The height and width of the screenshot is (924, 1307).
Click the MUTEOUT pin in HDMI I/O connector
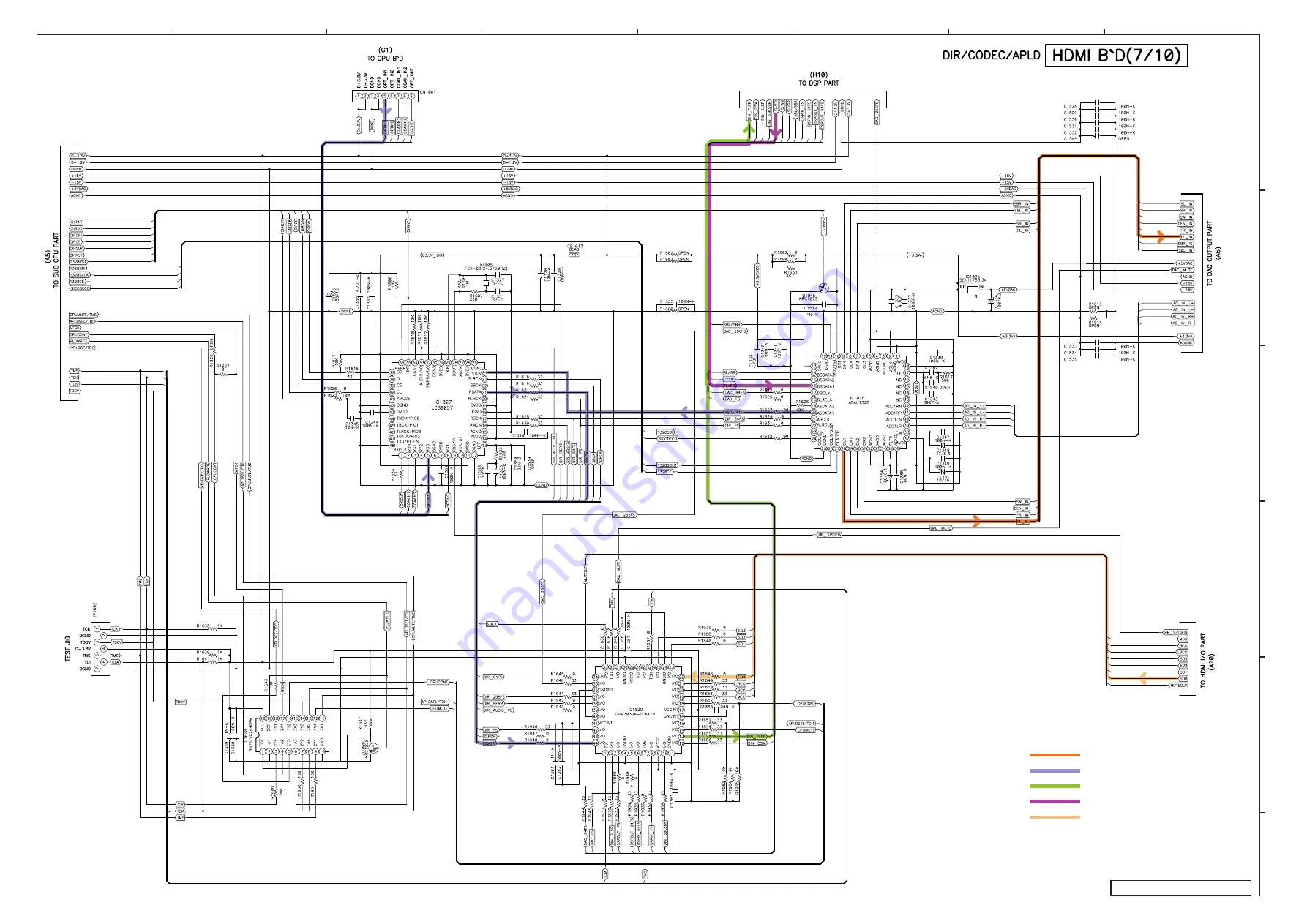(1178, 686)
